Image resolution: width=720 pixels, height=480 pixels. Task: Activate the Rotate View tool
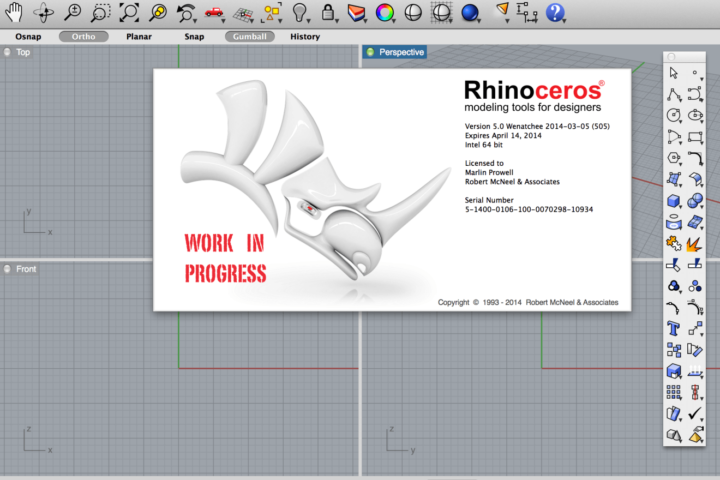(44, 13)
